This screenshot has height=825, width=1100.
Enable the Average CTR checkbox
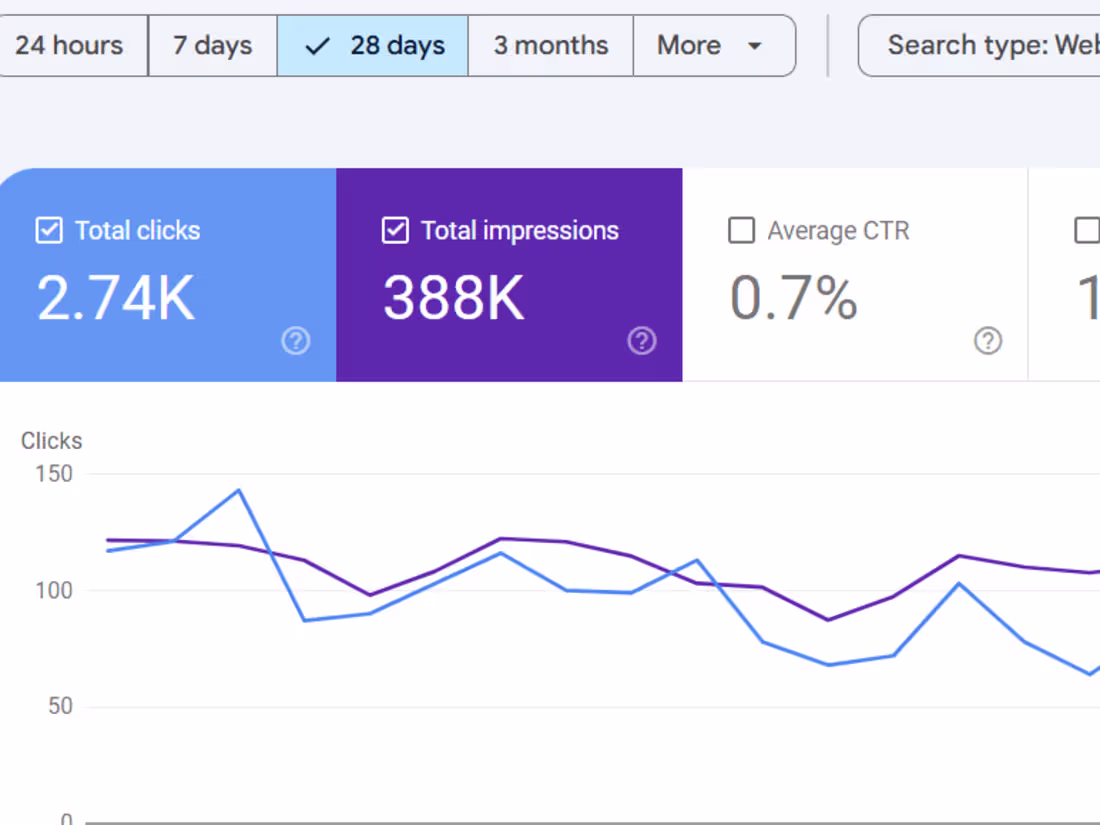coord(741,230)
